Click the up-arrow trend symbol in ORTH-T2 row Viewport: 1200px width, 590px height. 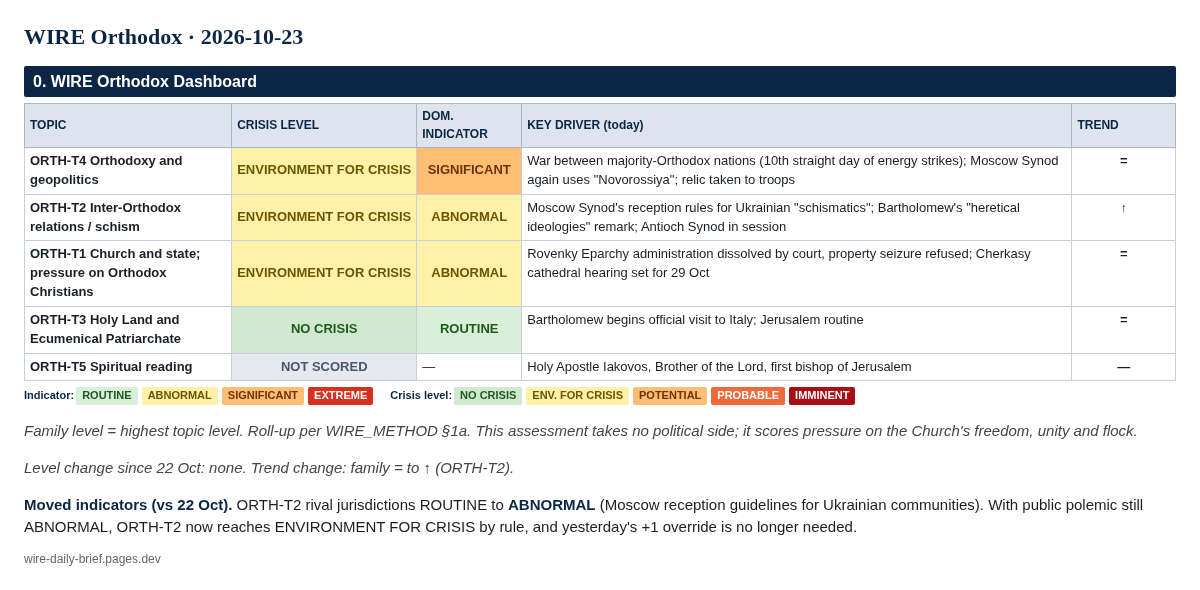pyautogui.click(x=1123, y=208)
